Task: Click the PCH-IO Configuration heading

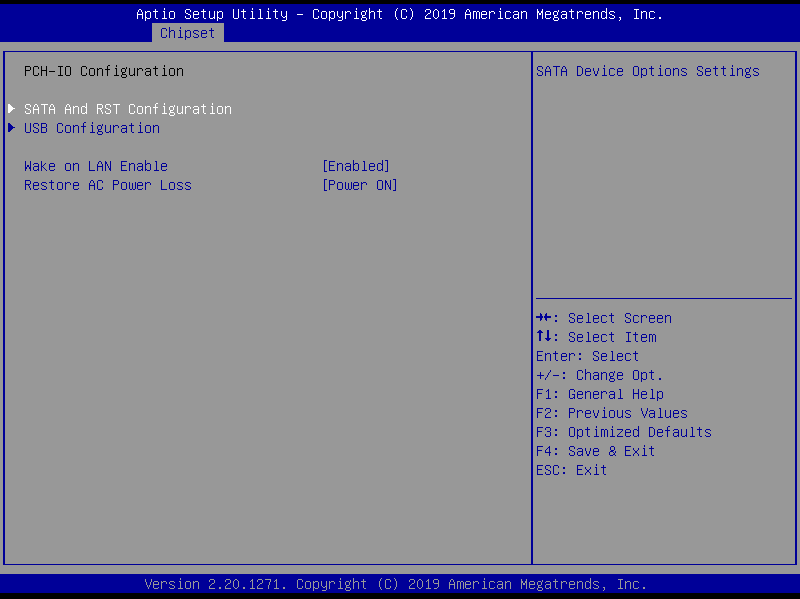Action: point(104,71)
